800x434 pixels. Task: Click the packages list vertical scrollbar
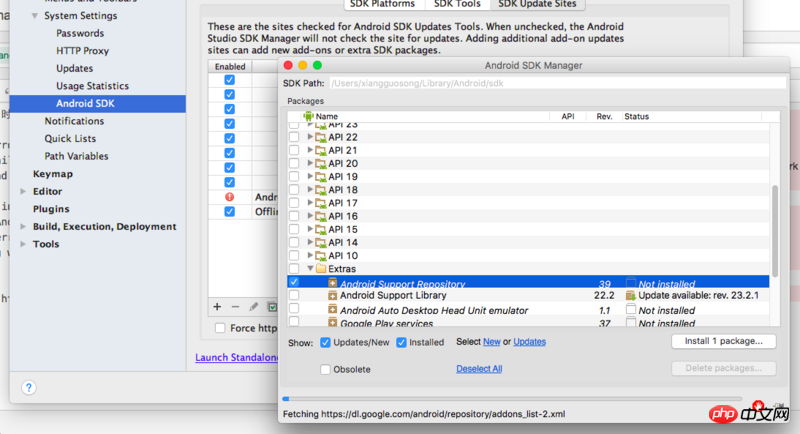pyautogui.click(x=774, y=231)
